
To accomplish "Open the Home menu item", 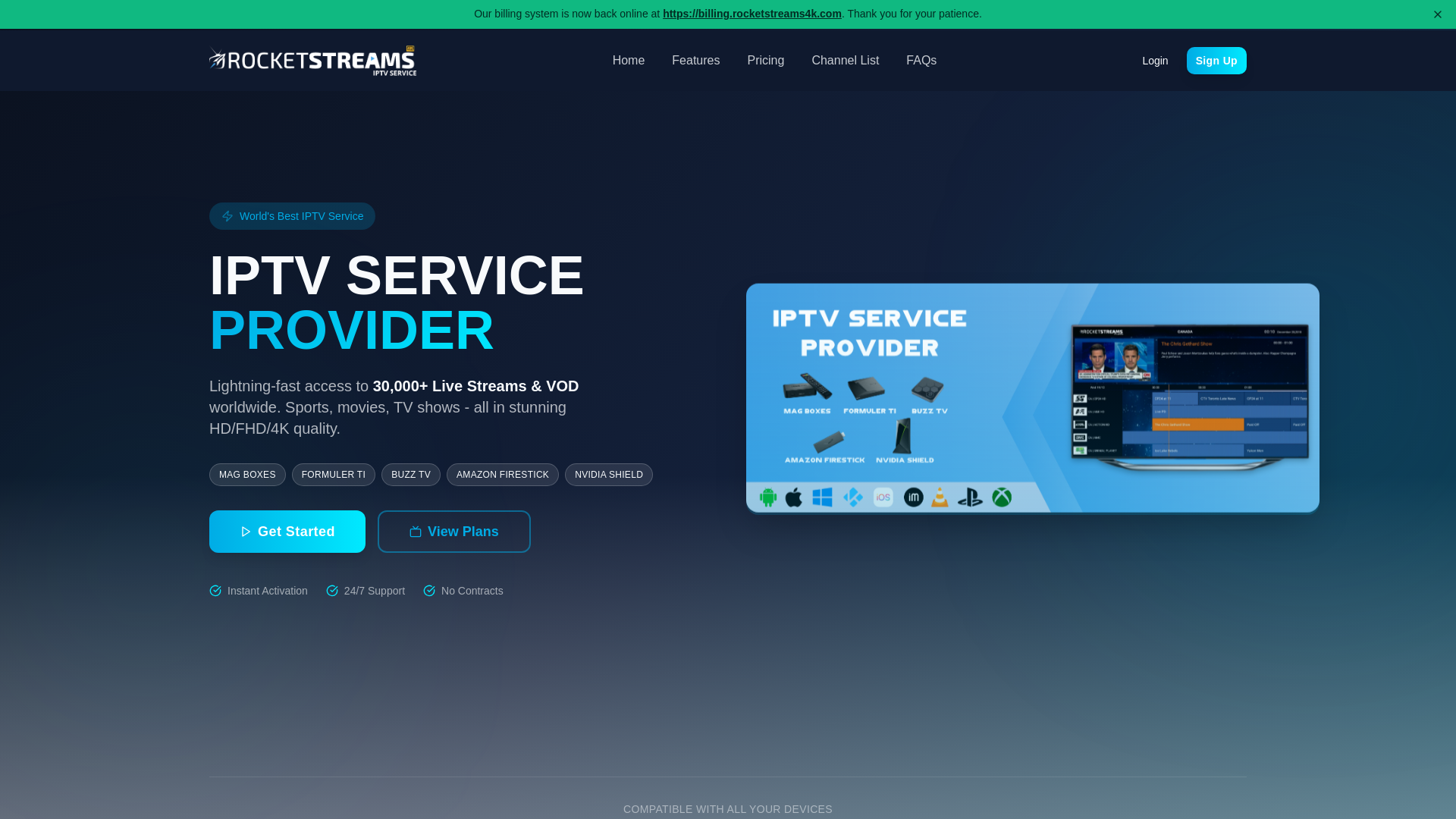I will point(628,61).
